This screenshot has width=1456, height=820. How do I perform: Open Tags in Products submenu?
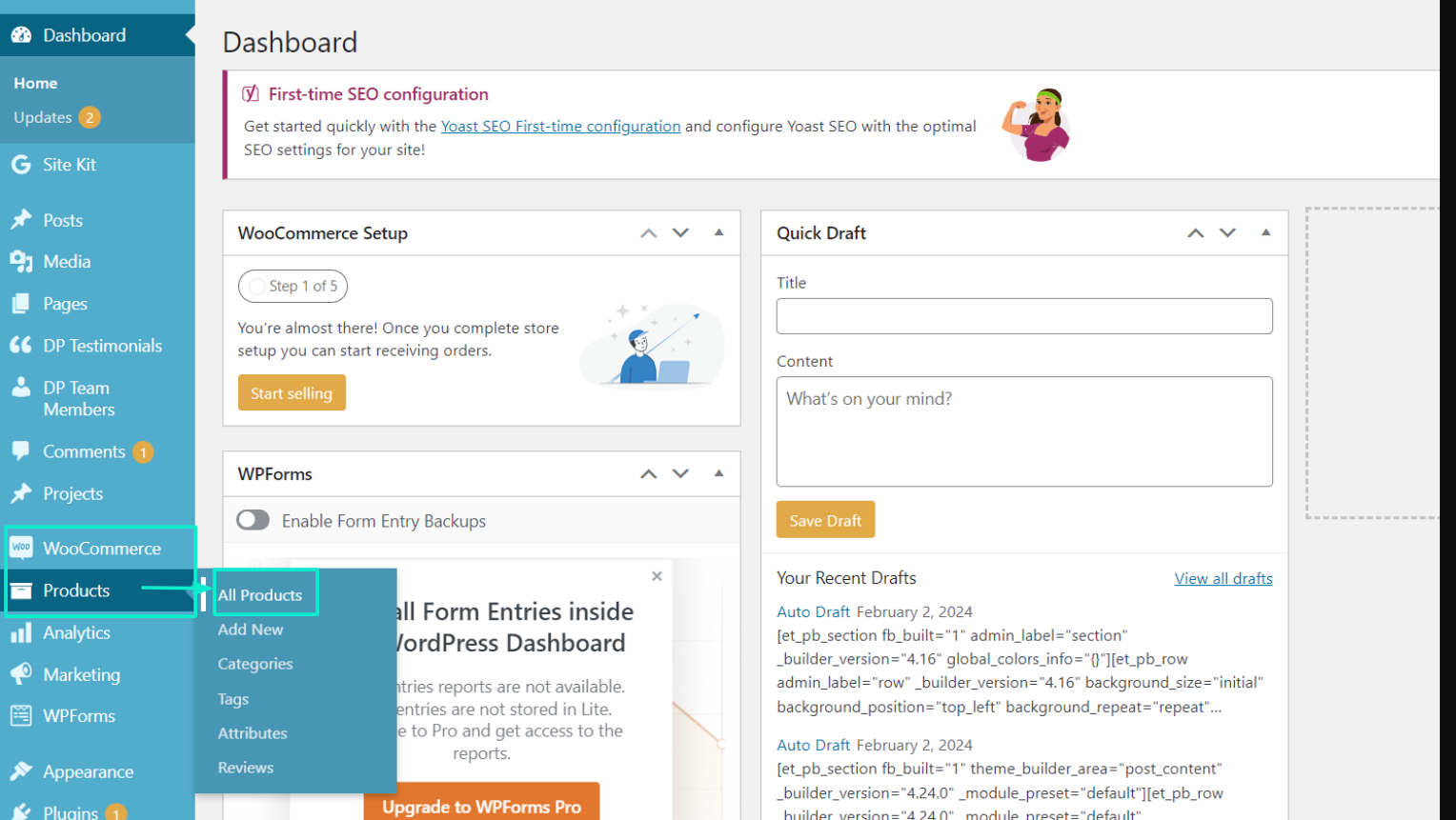click(x=233, y=699)
